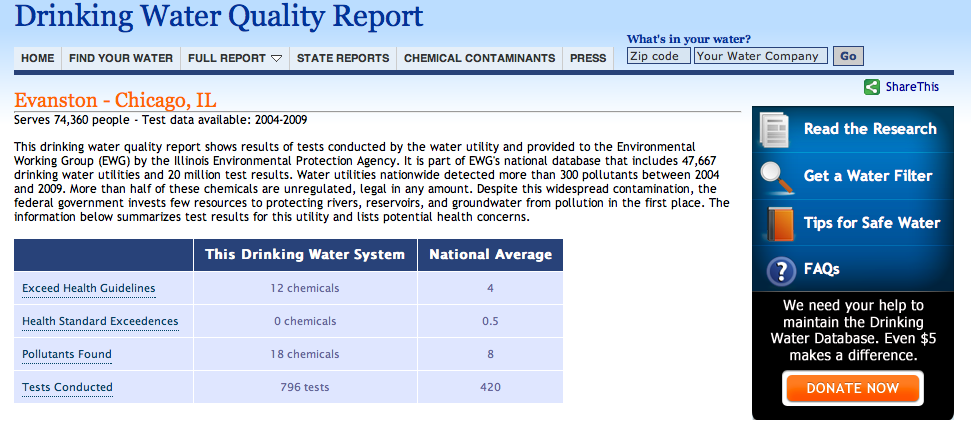Click the magnifying glass Water Filter icon
Image resolution: width=971 pixels, height=426 pixels.
coord(776,176)
